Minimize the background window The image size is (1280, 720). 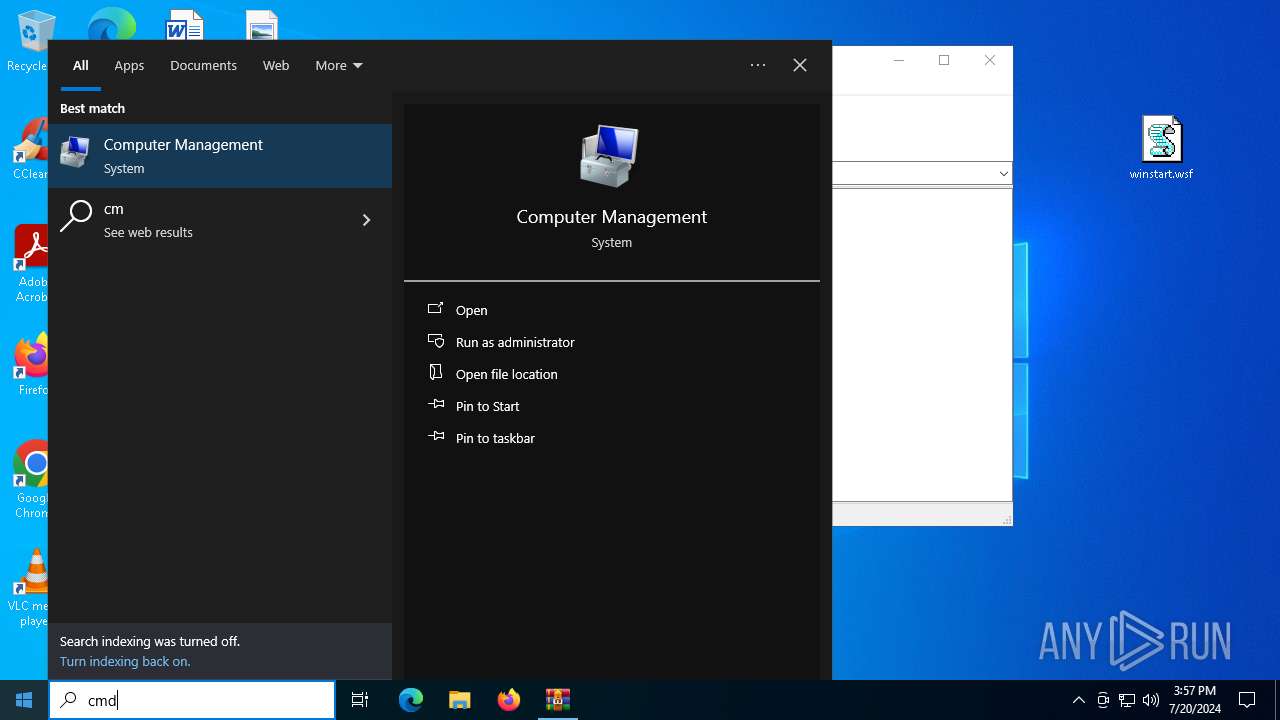coord(898,60)
